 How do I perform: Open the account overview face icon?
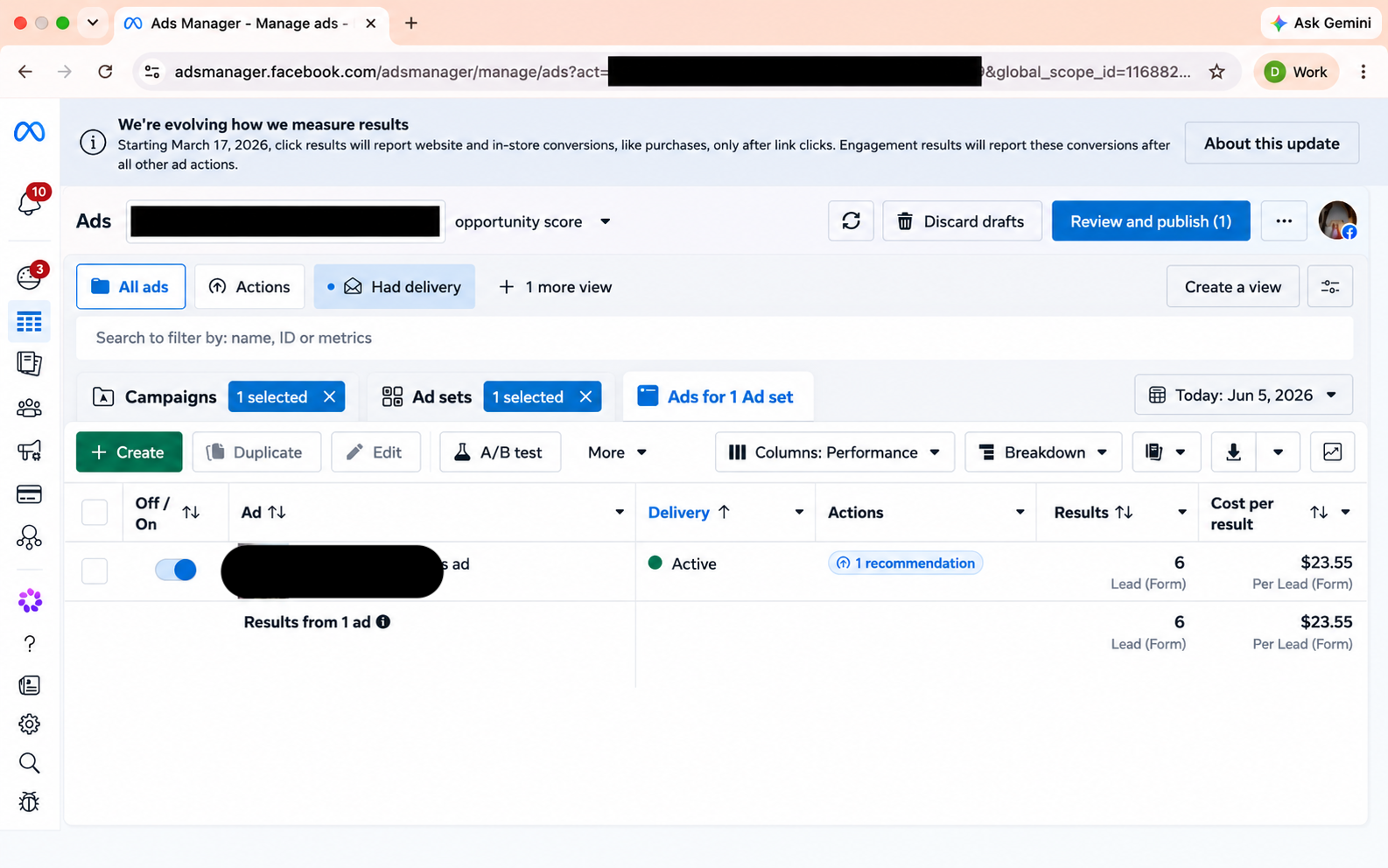pyautogui.click(x=30, y=276)
